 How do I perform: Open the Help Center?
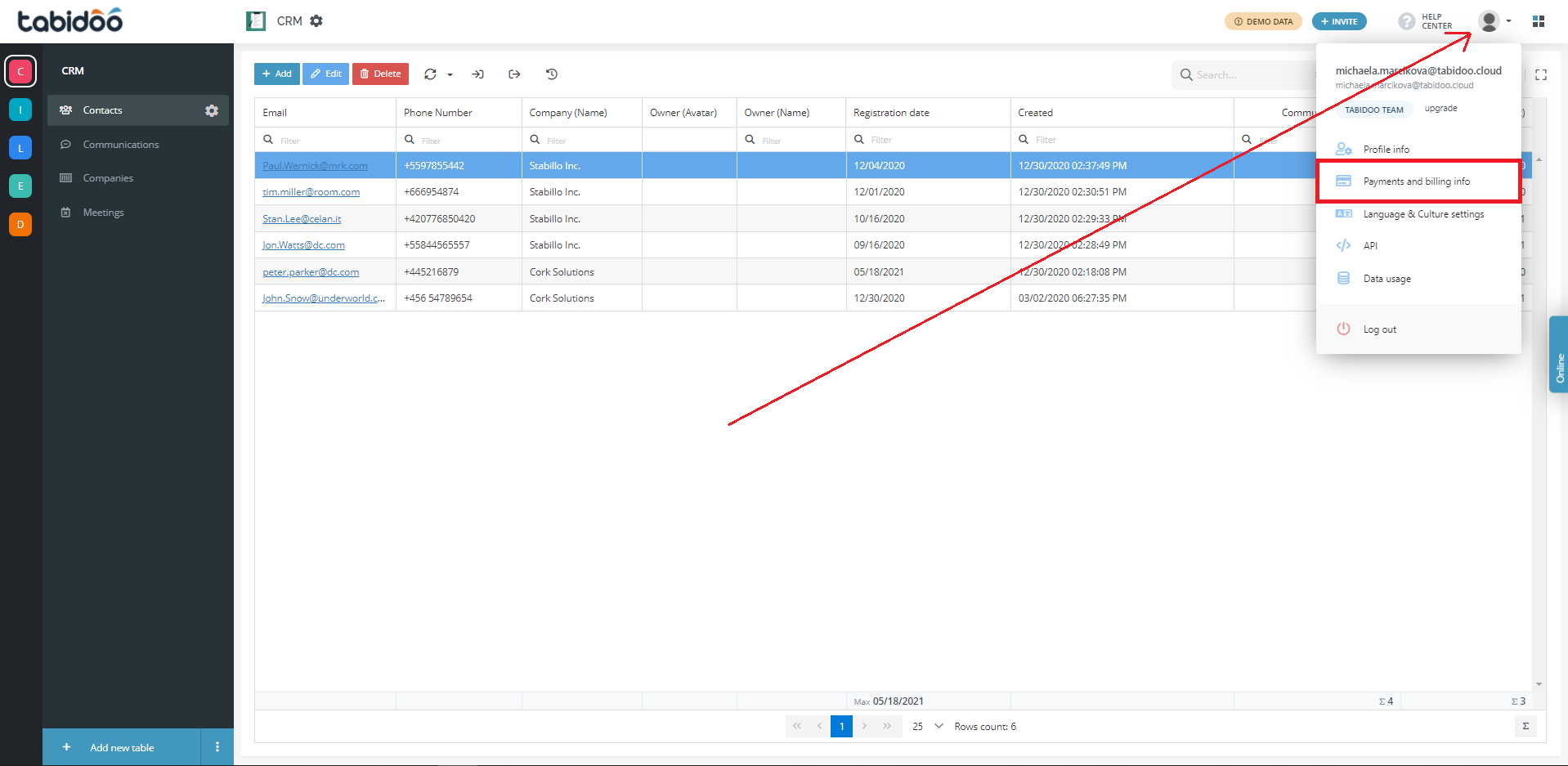click(x=1425, y=21)
